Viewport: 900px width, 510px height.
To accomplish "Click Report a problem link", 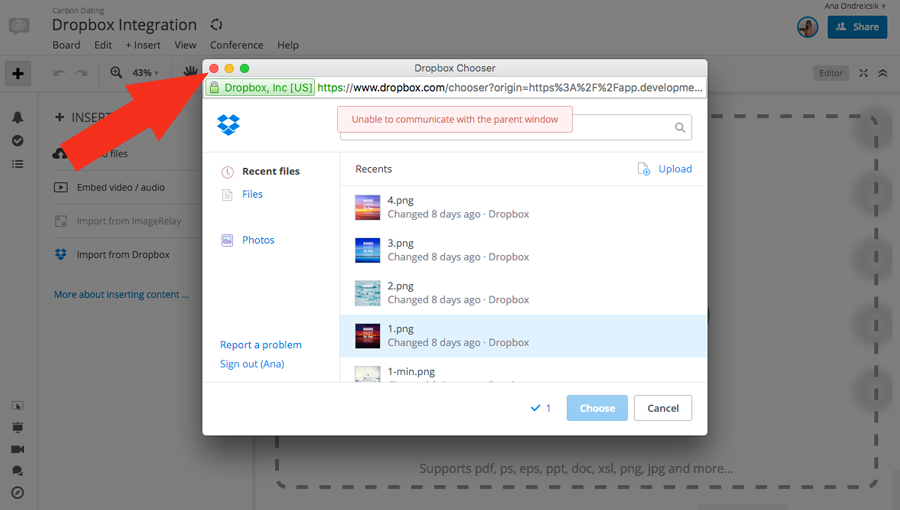I will click(x=261, y=345).
